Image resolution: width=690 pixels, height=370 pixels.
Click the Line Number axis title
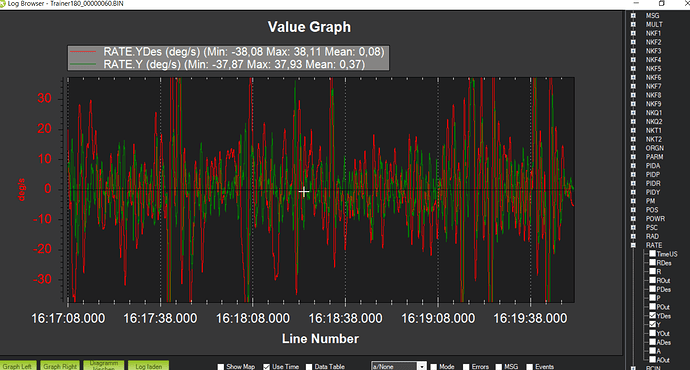pyautogui.click(x=320, y=338)
